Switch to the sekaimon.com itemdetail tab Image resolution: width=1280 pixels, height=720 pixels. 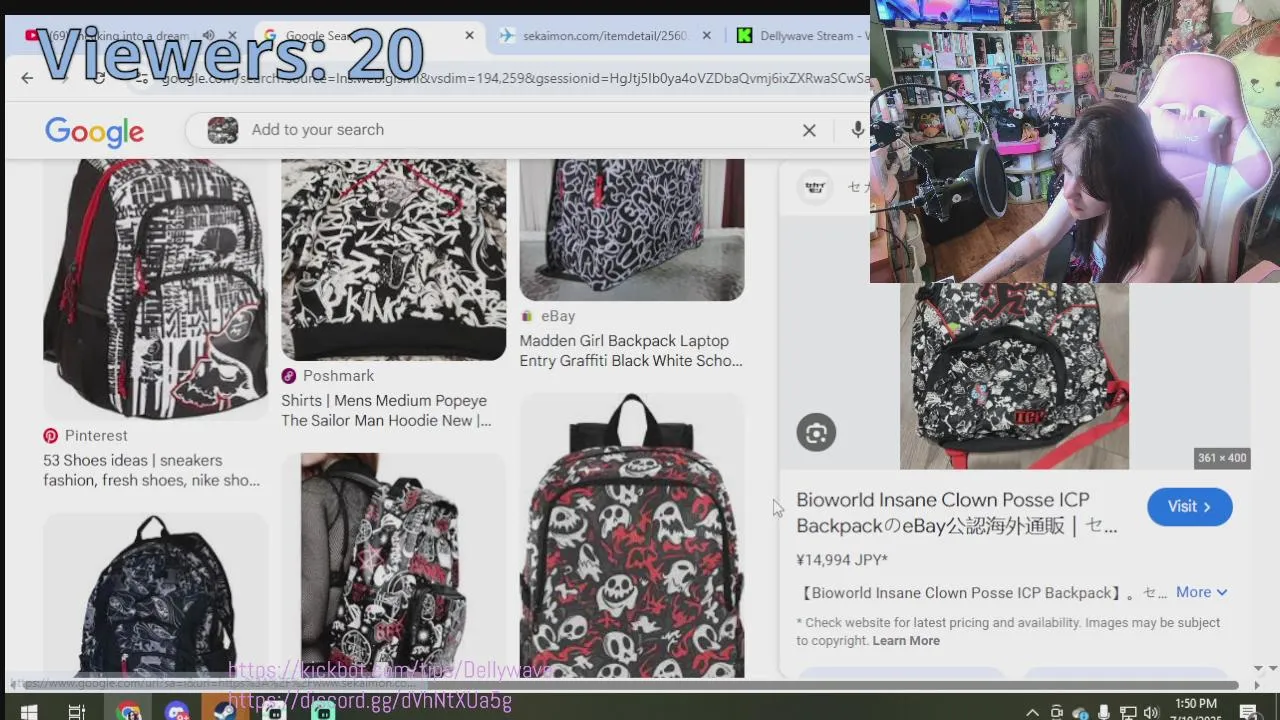coord(606,35)
